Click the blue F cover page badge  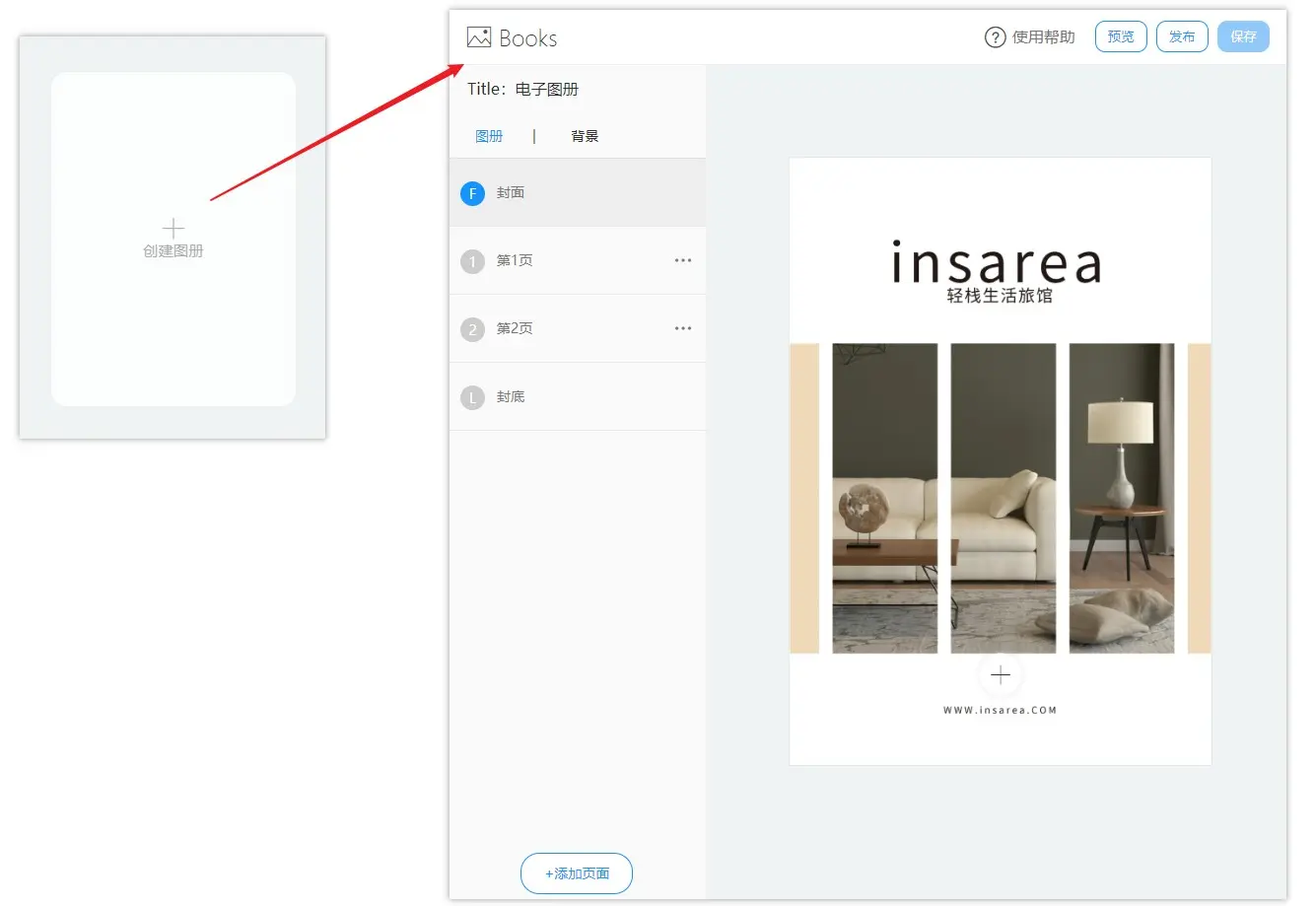tap(473, 193)
